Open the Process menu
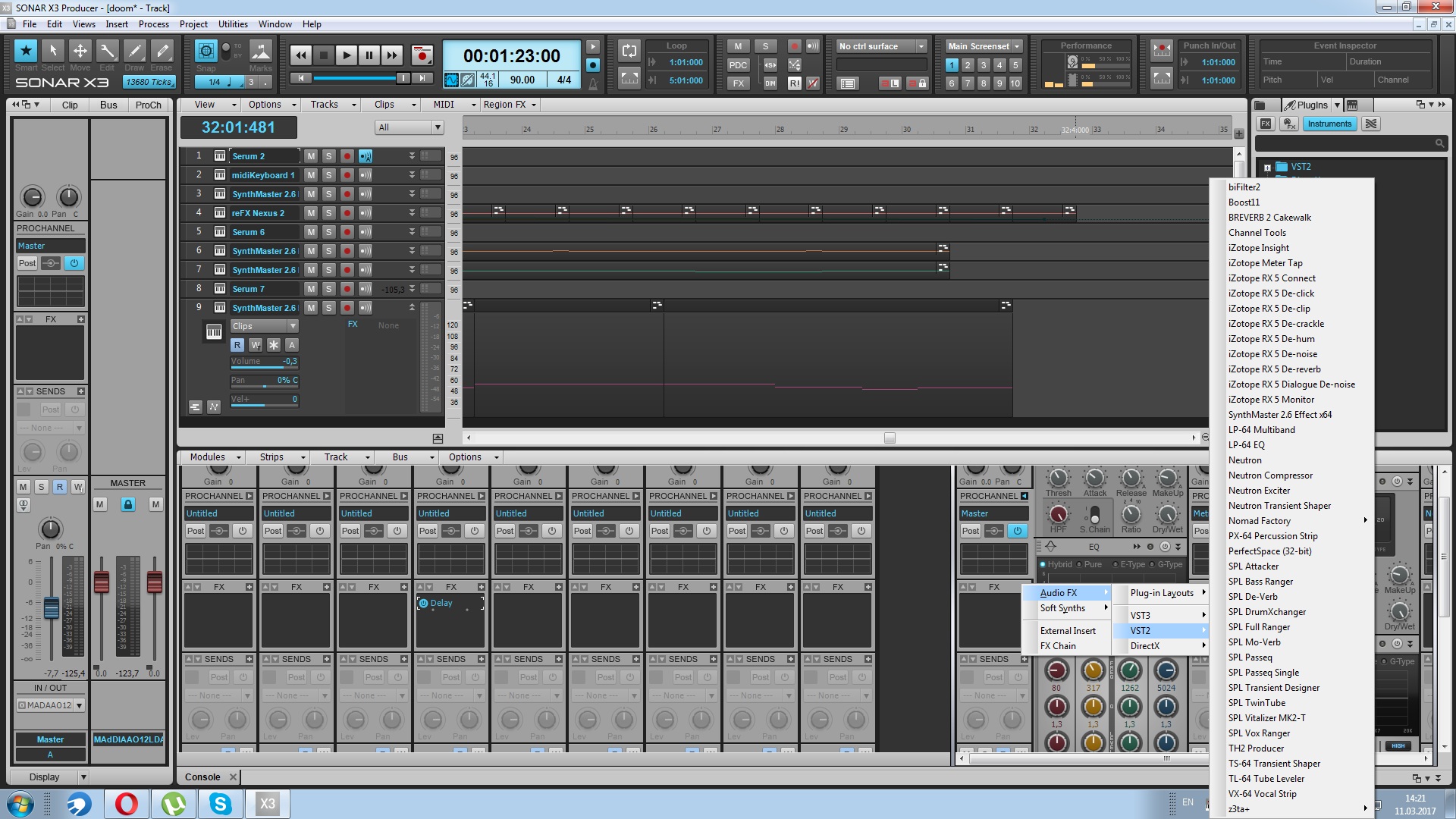The width and height of the screenshot is (1456, 819). coord(153,24)
